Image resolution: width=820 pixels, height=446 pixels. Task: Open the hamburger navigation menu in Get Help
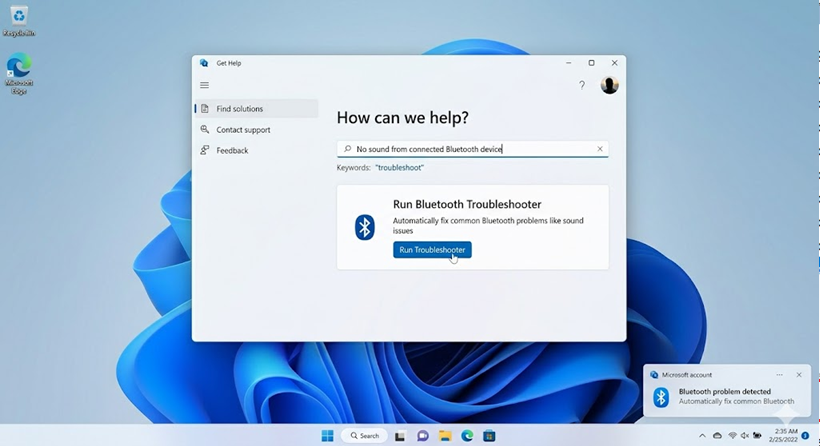click(x=204, y=85)
